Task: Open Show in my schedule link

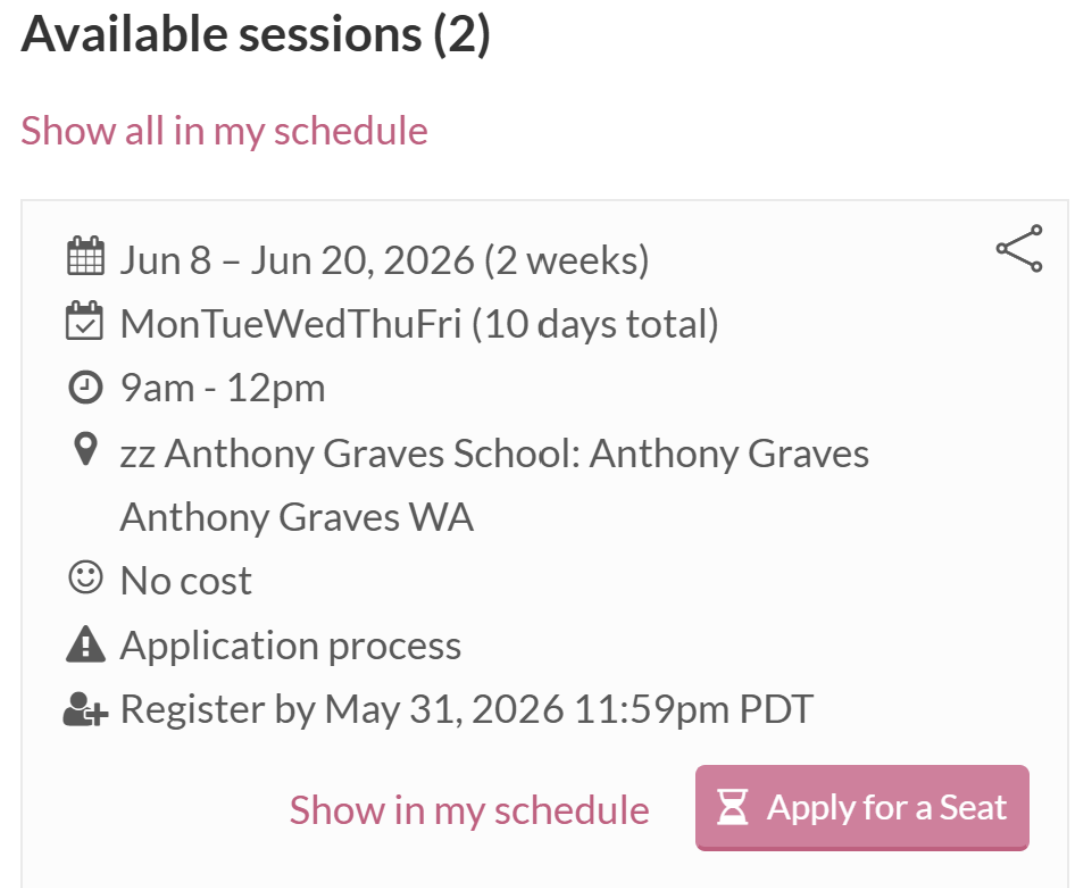Action: 469,810
